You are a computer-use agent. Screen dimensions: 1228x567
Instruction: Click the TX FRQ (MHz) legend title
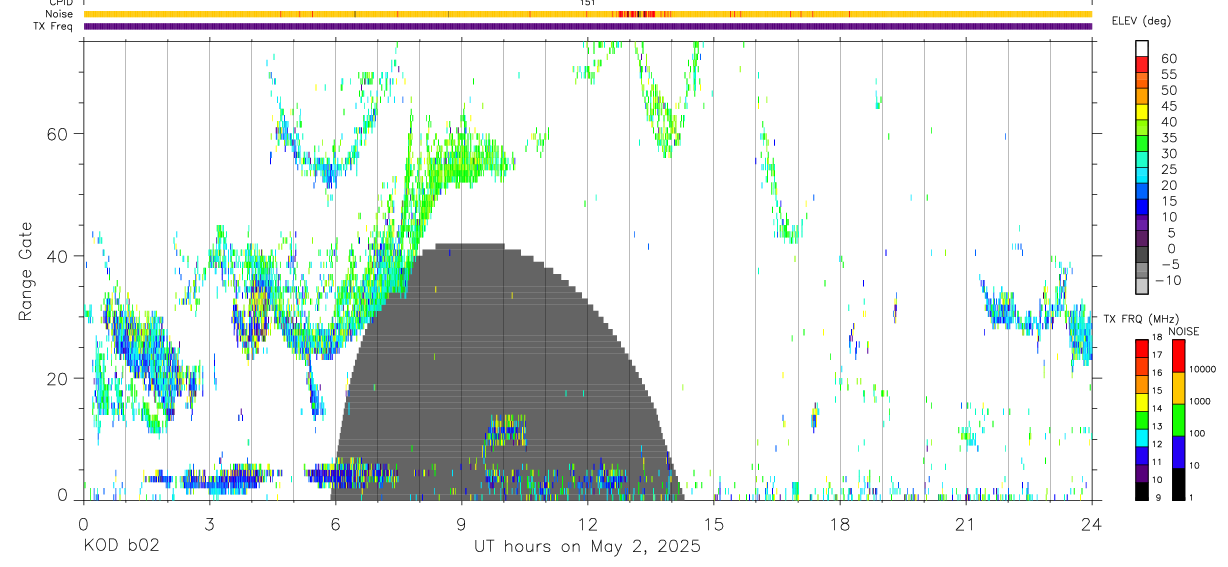(1141, 319)
